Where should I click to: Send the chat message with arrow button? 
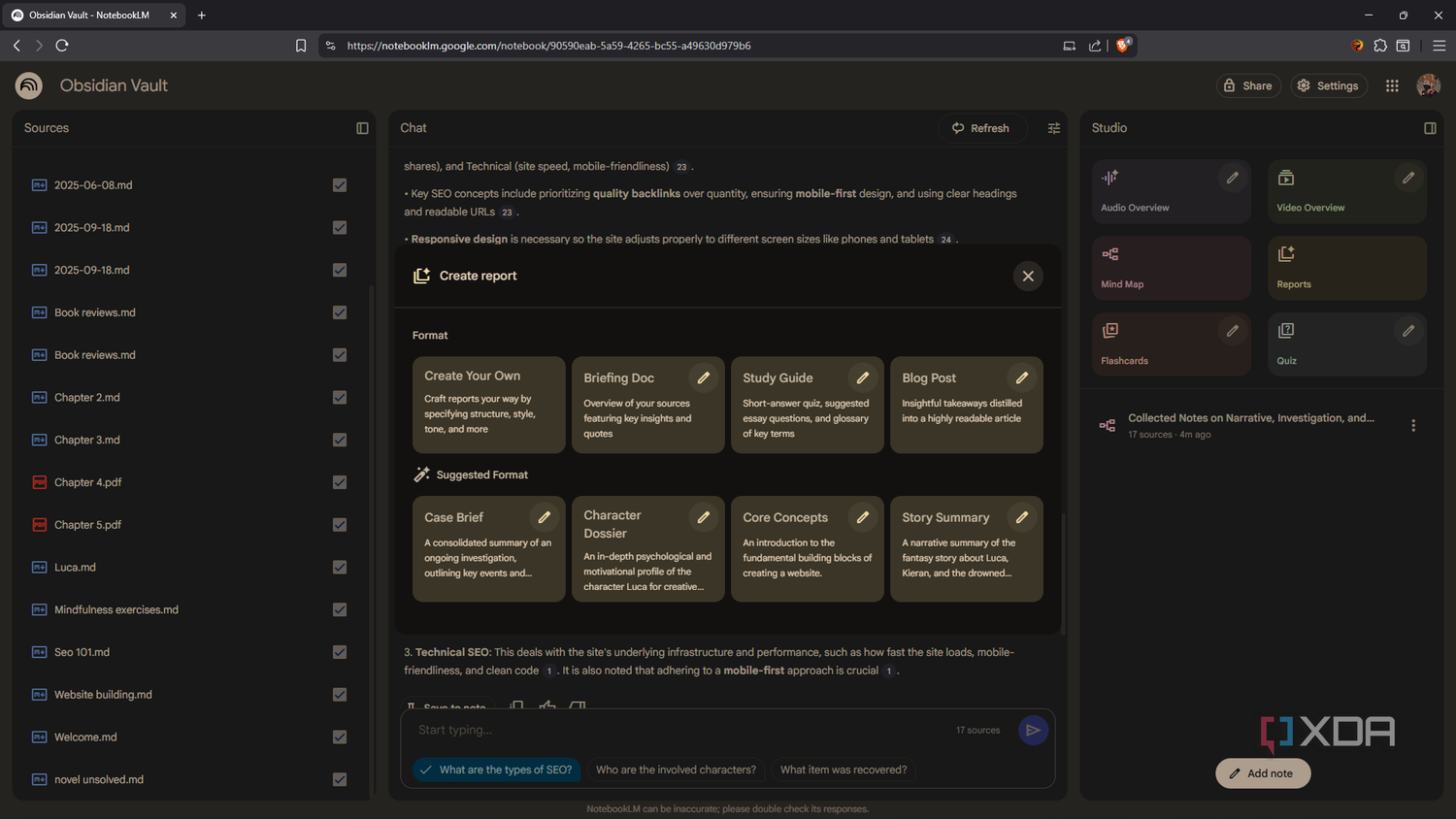click(x=1033, y=730)
